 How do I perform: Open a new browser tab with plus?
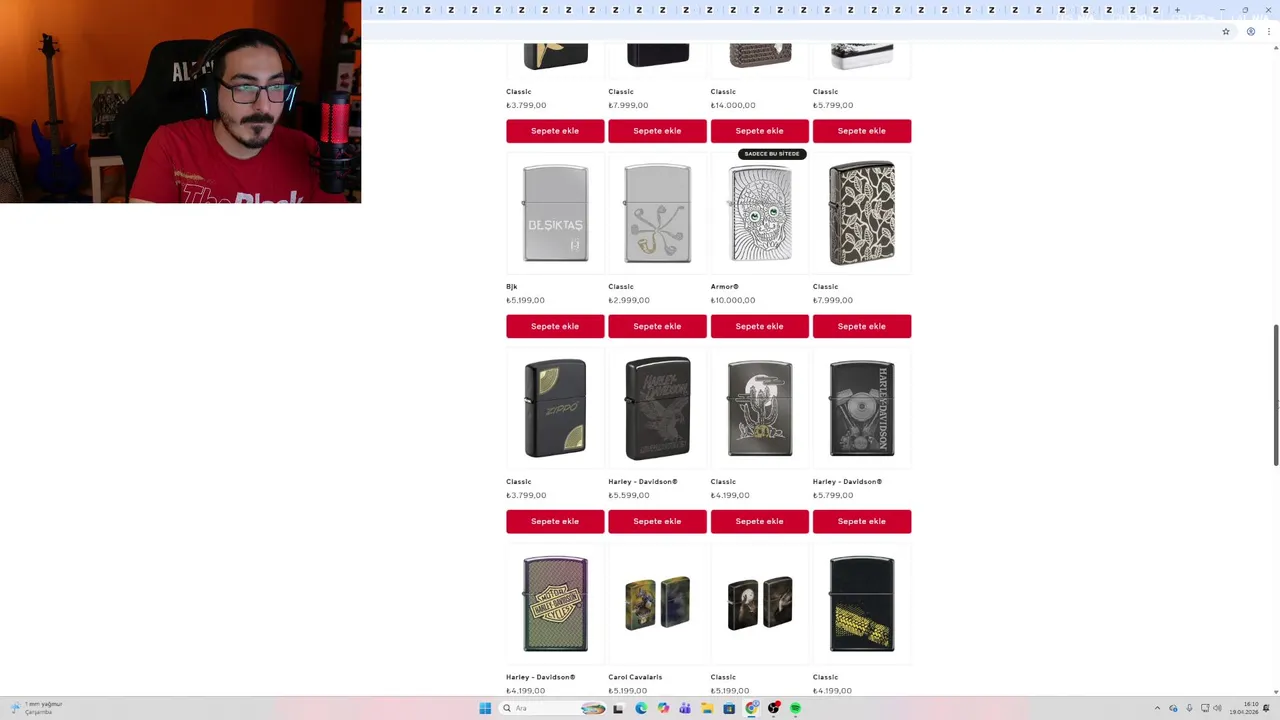click(x=1177, y=10)
